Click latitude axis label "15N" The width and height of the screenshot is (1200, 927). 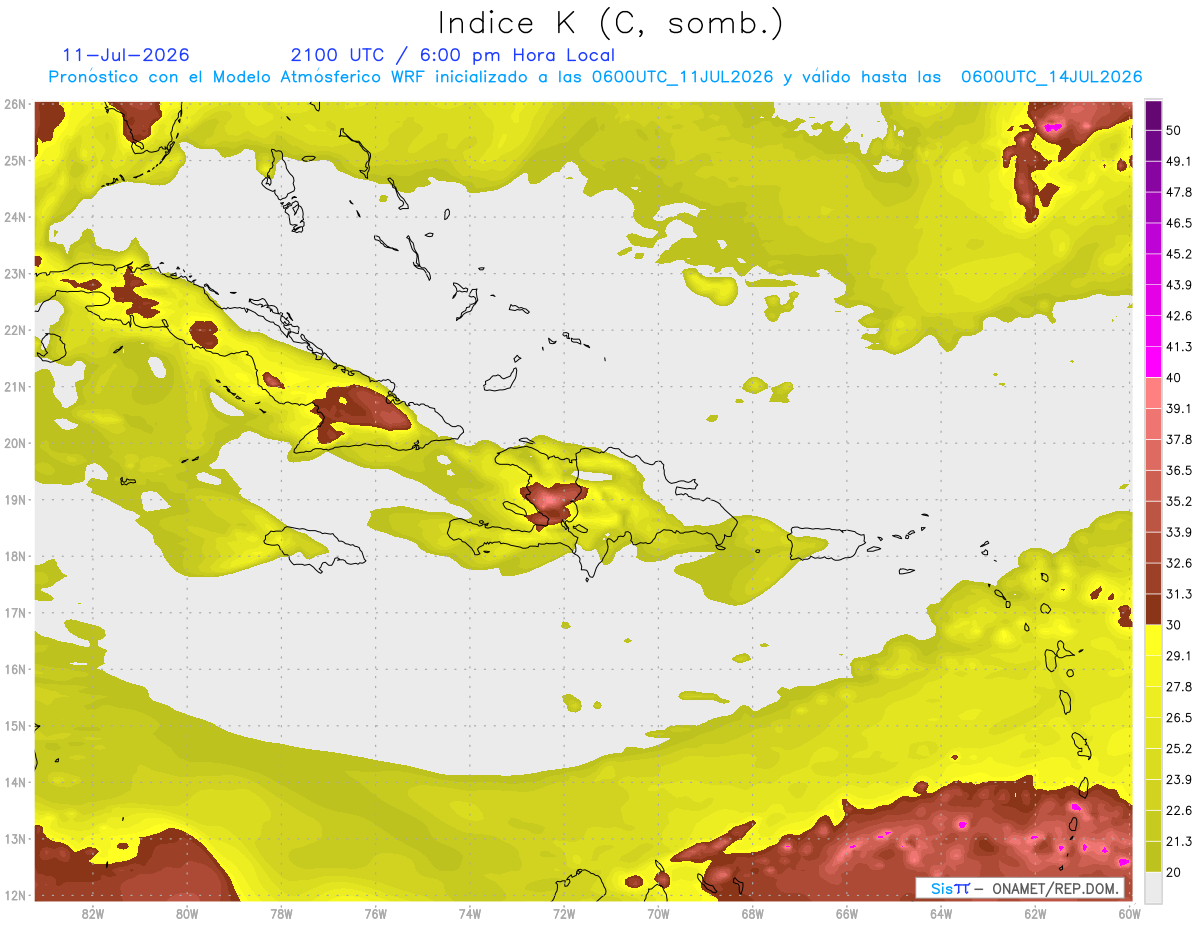pyautogui.click(x=14, y=725)
